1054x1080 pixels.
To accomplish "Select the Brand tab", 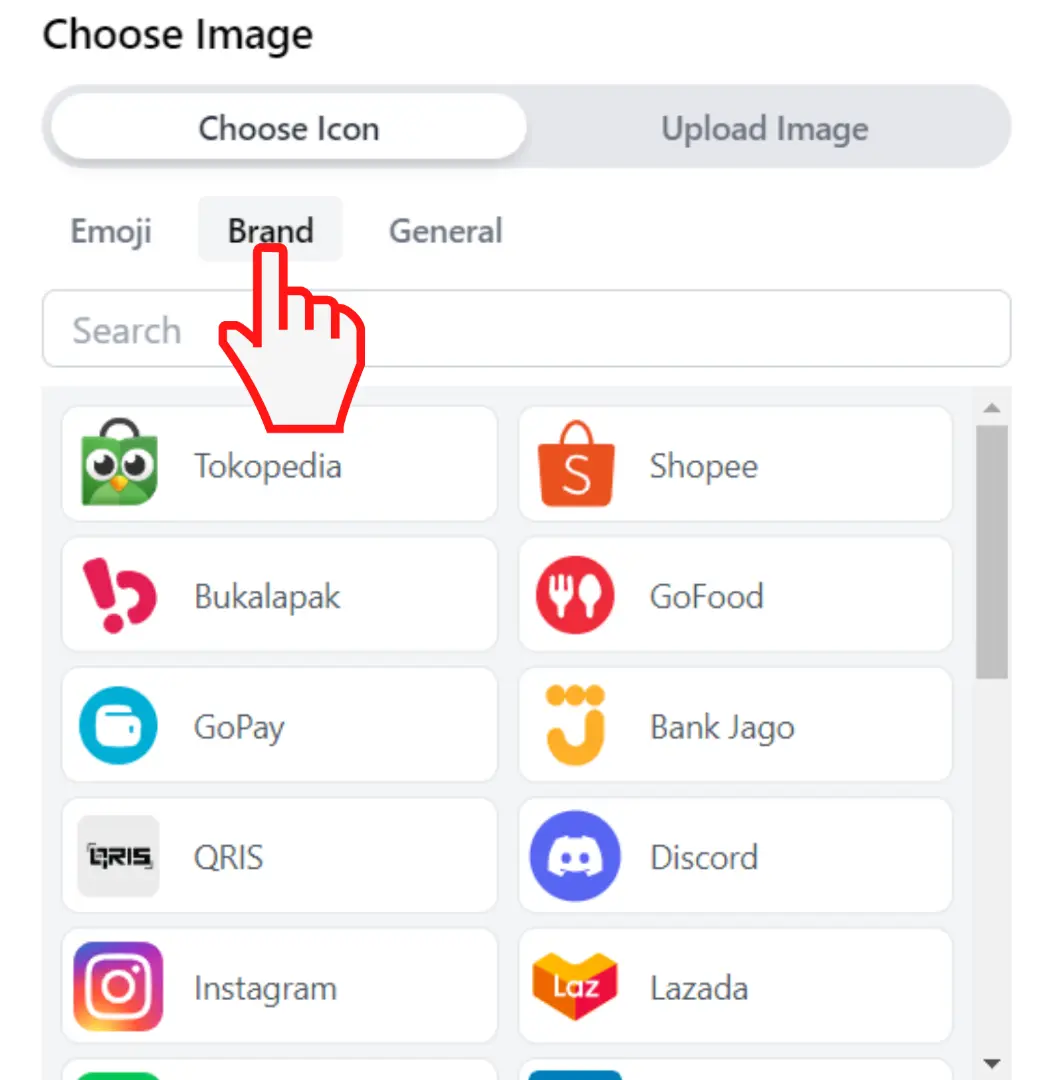I will [x=270, y=231].
